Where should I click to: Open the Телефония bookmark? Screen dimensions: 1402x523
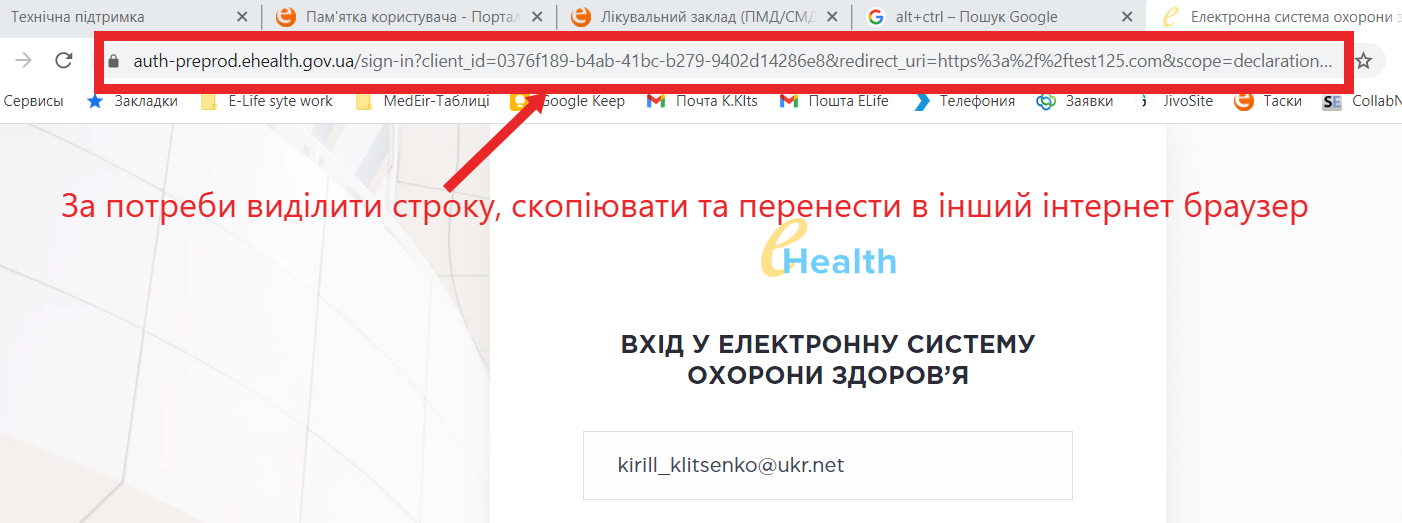(965, 101)
